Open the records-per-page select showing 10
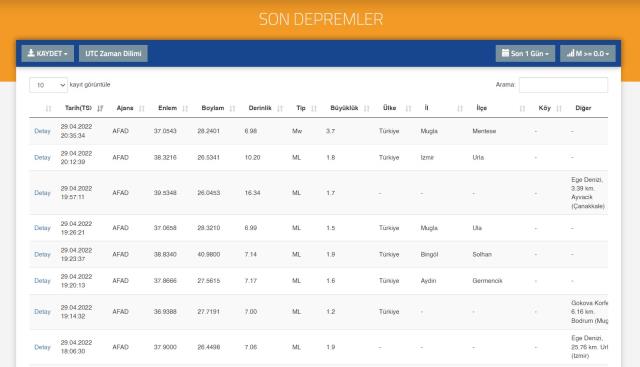Screen dimensions: 640x367 point(48,85)
